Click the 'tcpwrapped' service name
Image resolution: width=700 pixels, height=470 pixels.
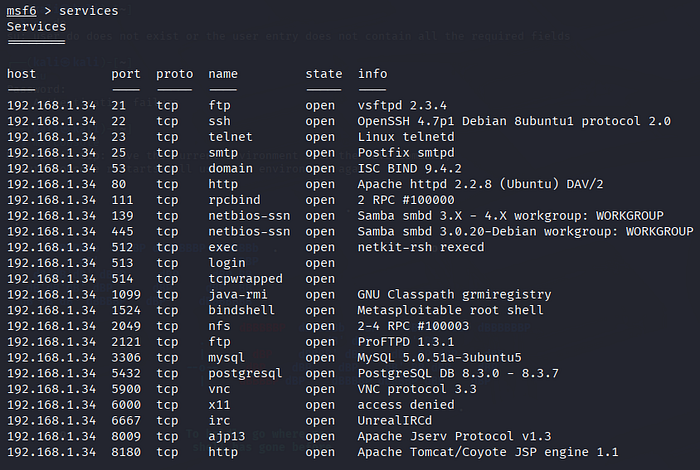click(245, 279)
